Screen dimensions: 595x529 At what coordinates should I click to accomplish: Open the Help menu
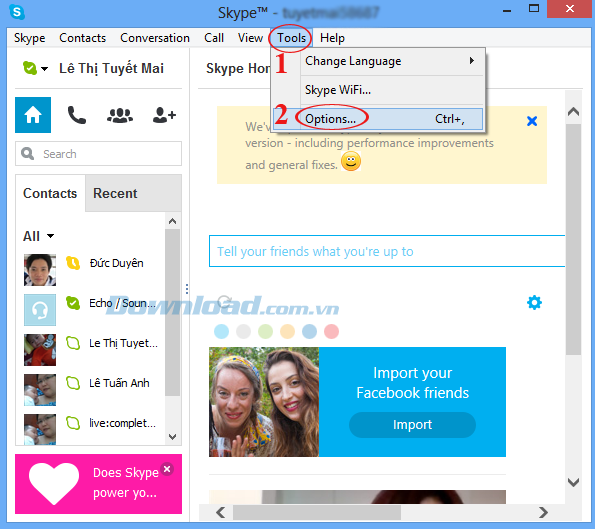332,38
